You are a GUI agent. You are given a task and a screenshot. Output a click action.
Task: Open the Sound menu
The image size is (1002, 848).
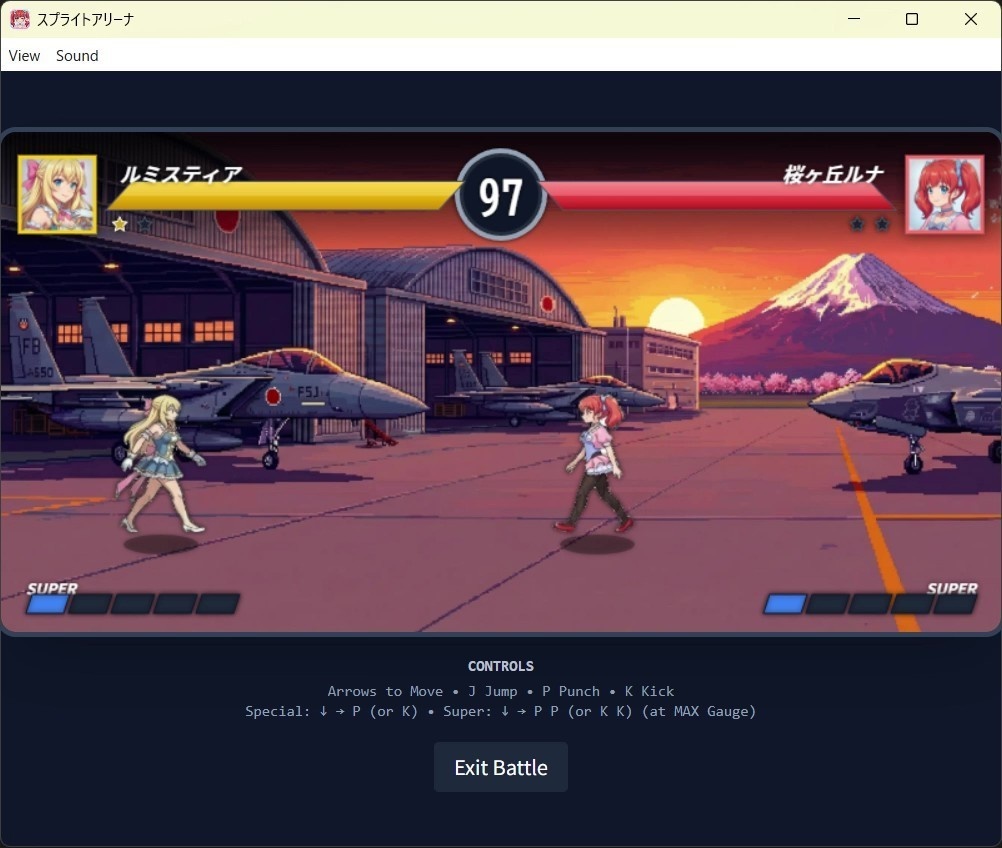point(77,56)
